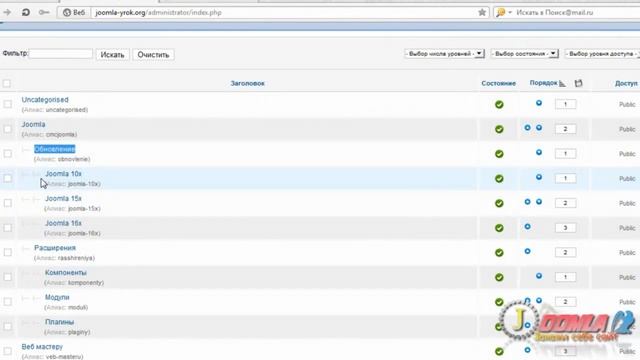Click the order number field for Uncategorised
This screenshot has width=640, height=360.
coord(565,104)
